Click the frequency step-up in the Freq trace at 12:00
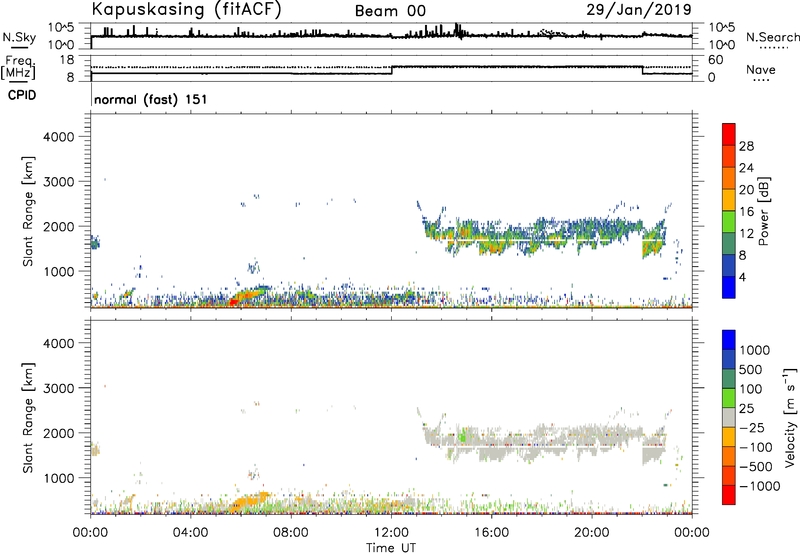Image resolution: width=800 pixels, height=554 pixels. click(x=392, y=70)
